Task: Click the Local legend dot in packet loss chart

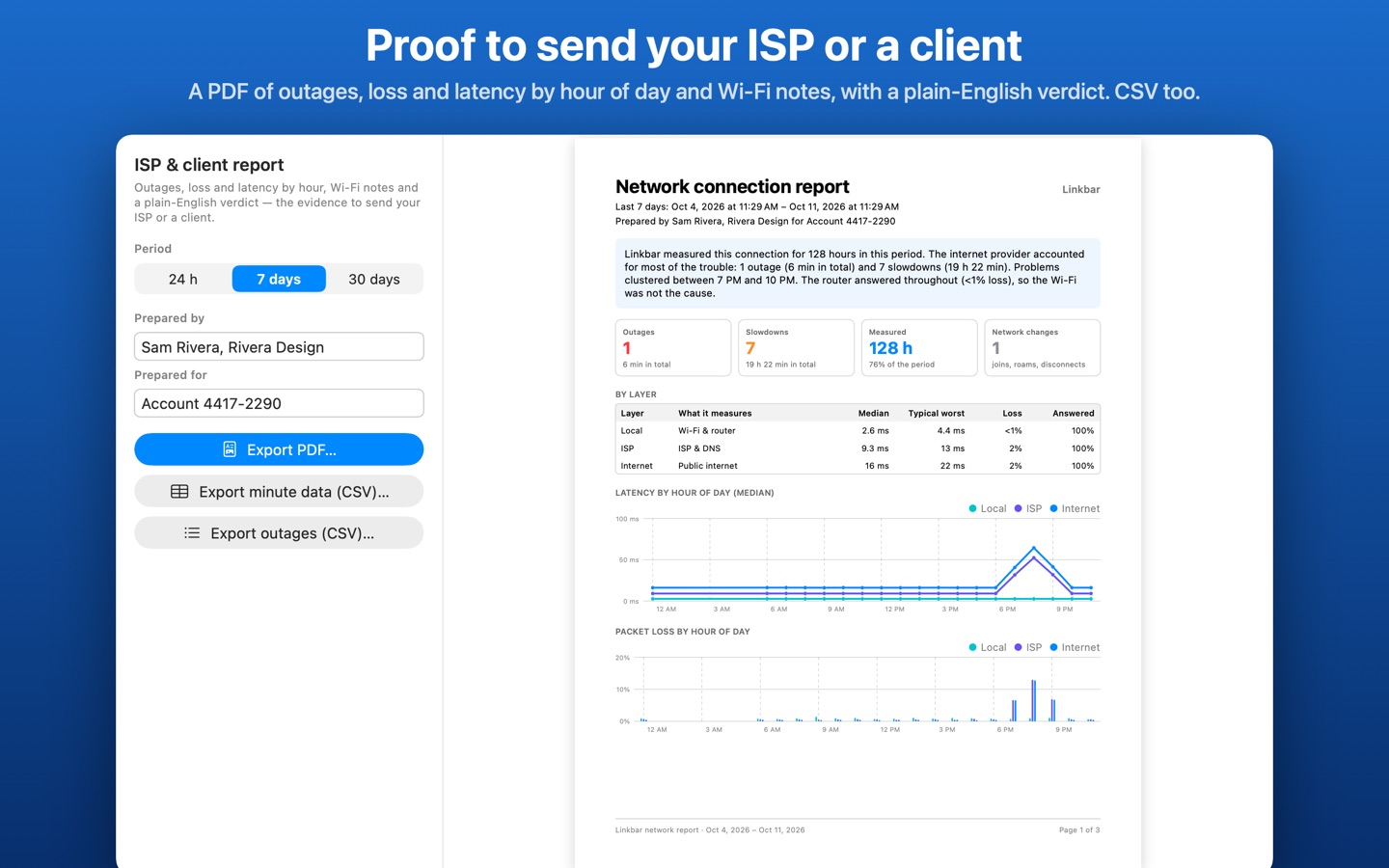Action: coord(972,647)
